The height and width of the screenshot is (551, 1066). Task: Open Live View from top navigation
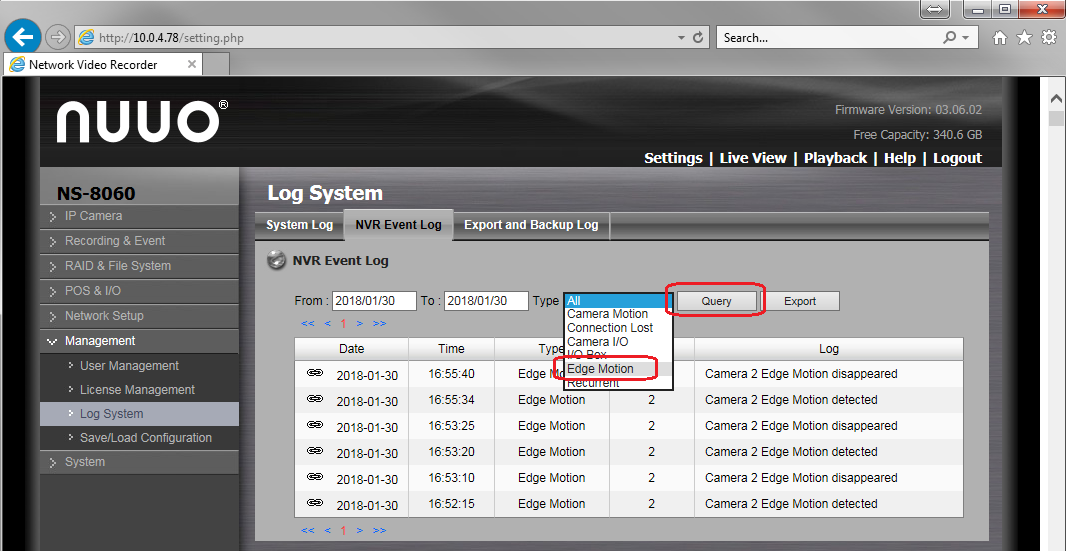click(x=752, y=158)
